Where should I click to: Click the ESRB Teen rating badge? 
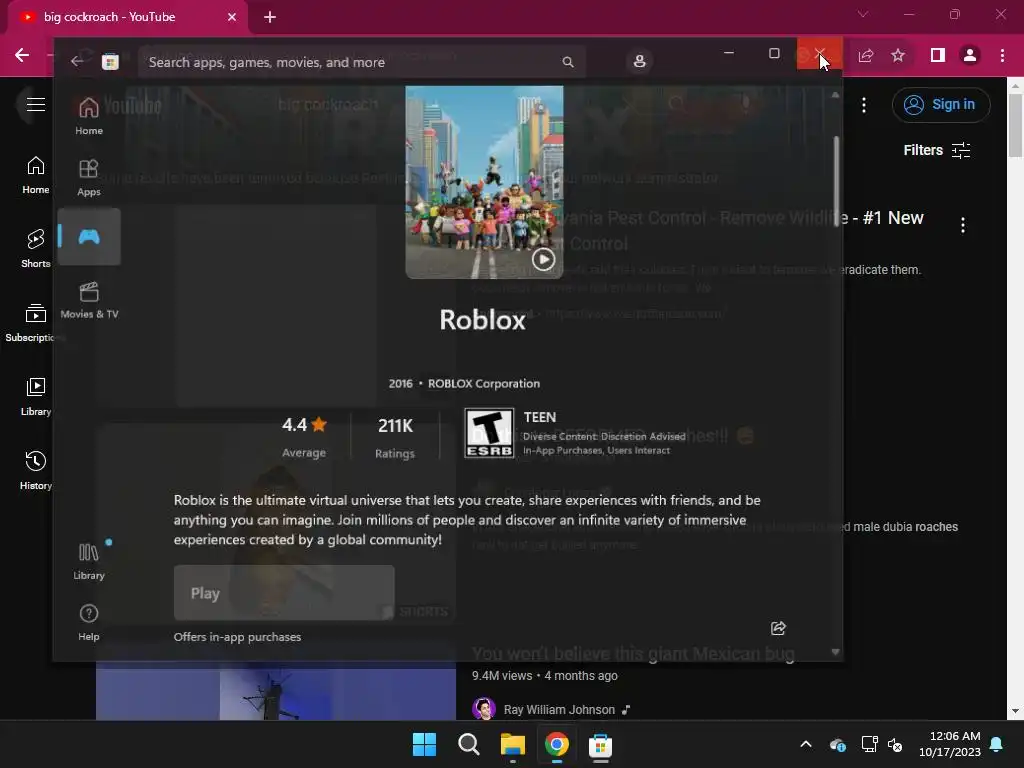click(489, 433)
